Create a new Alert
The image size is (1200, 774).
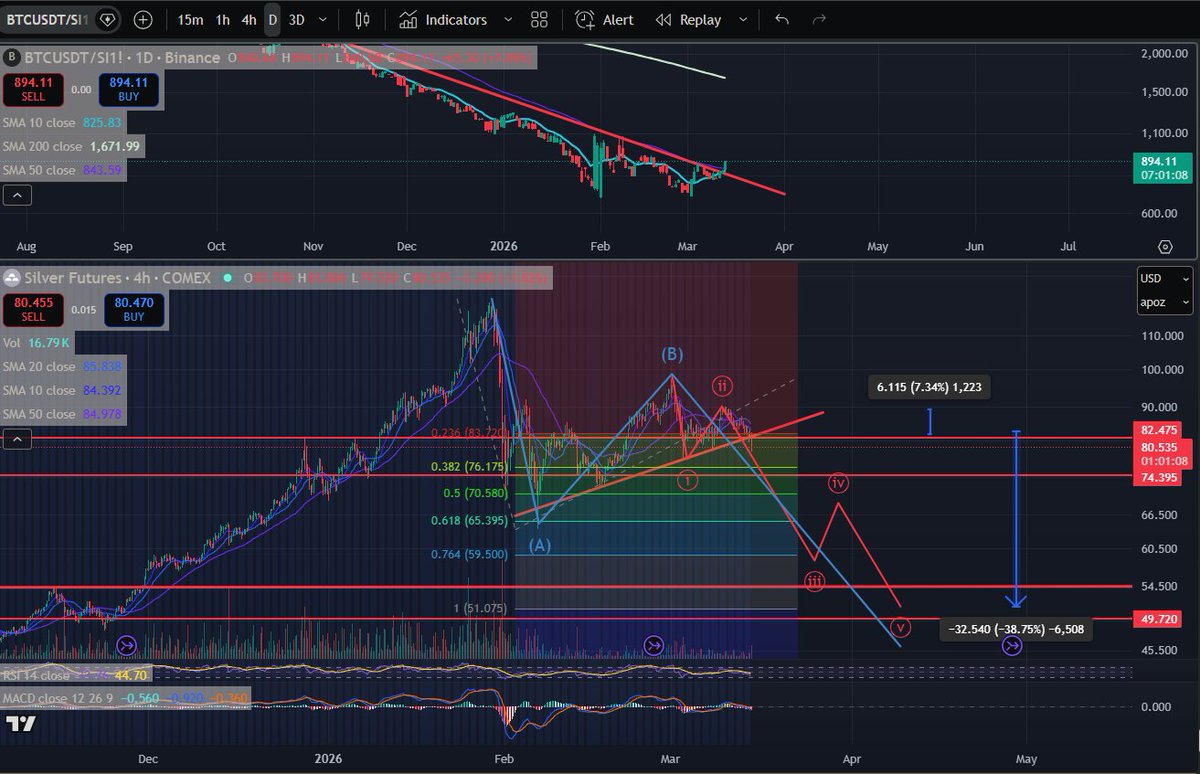pos(605,19)
